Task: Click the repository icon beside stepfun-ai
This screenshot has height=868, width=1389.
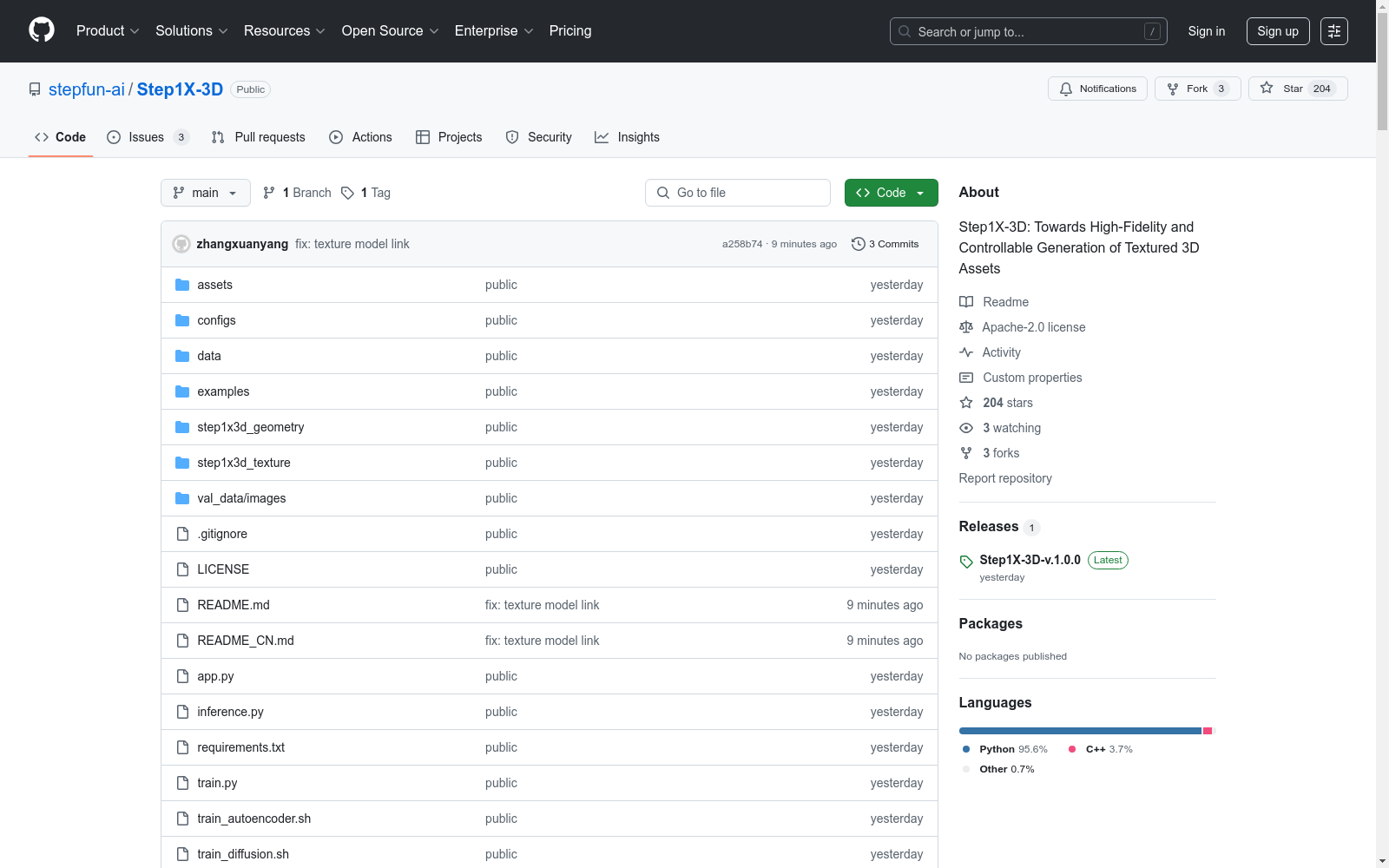Action: pos(35,89)
